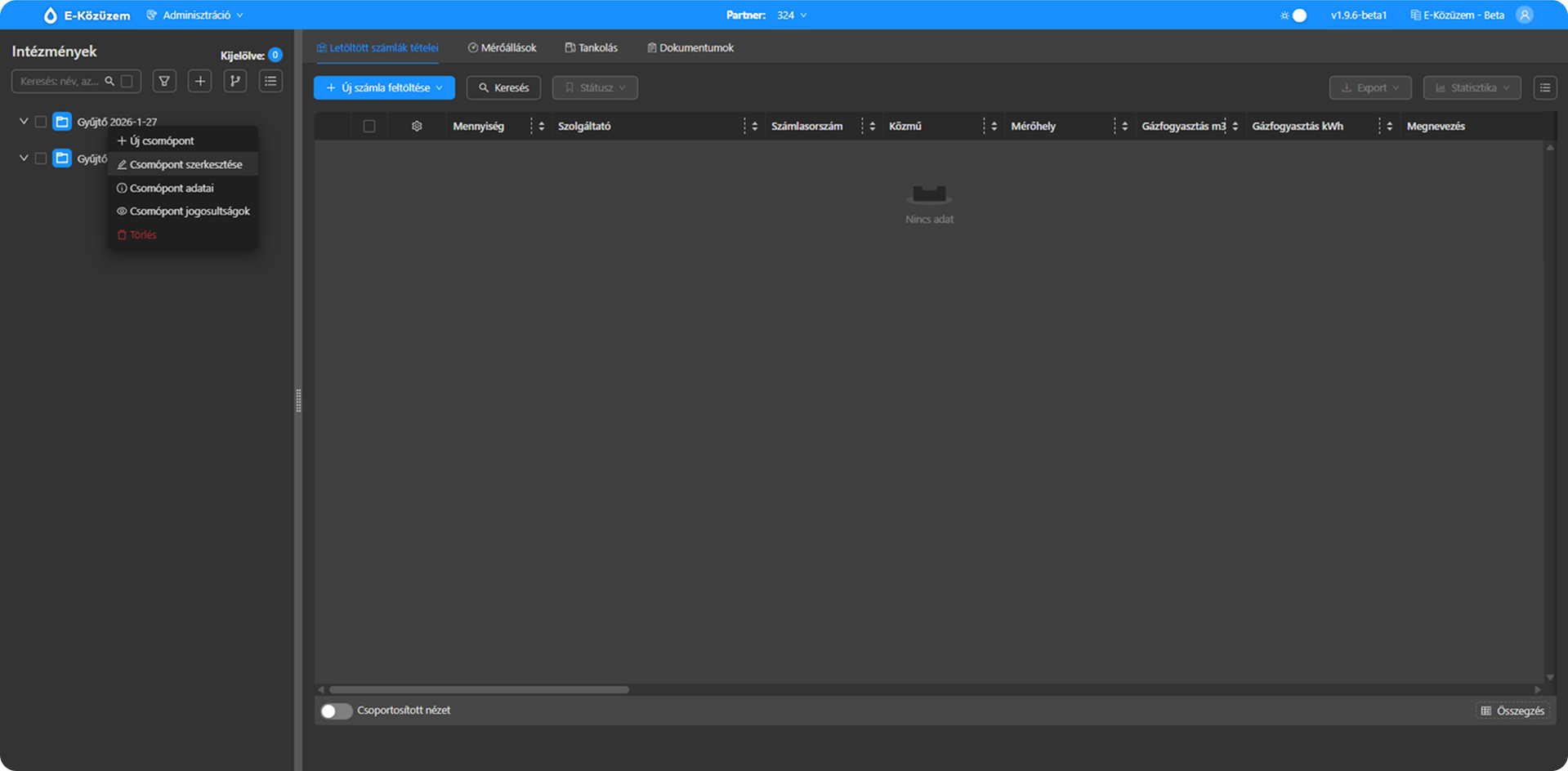Click folder icon of Gyűjtő 2026-1-27

click(62, 122)
